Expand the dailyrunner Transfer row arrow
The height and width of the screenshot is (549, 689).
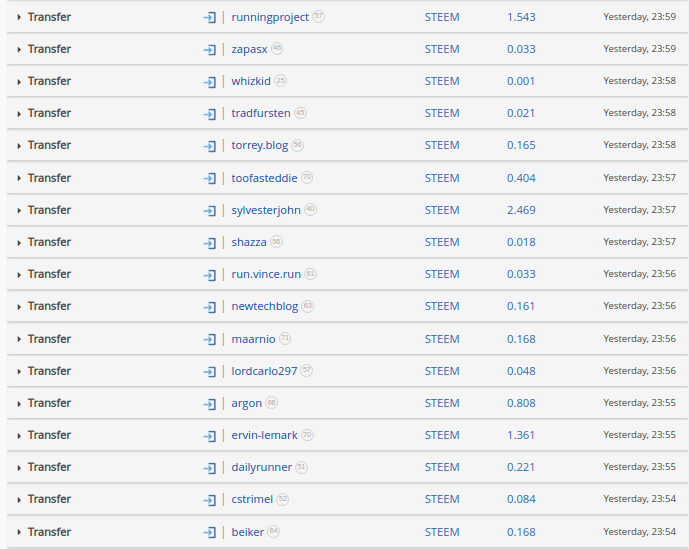19,468
